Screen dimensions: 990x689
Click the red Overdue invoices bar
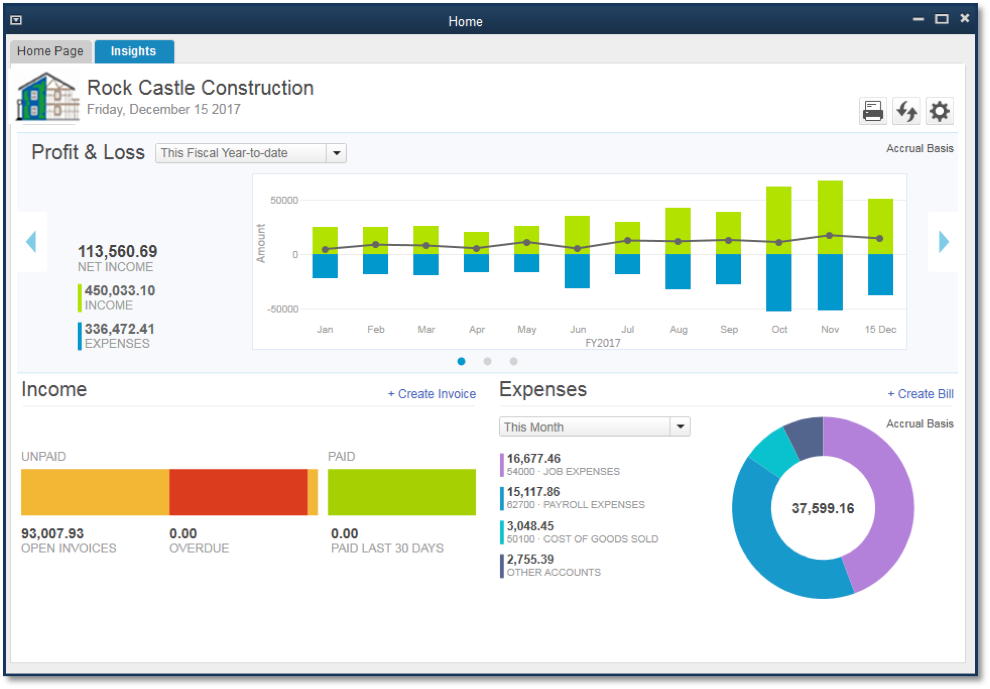coord(238,492)
